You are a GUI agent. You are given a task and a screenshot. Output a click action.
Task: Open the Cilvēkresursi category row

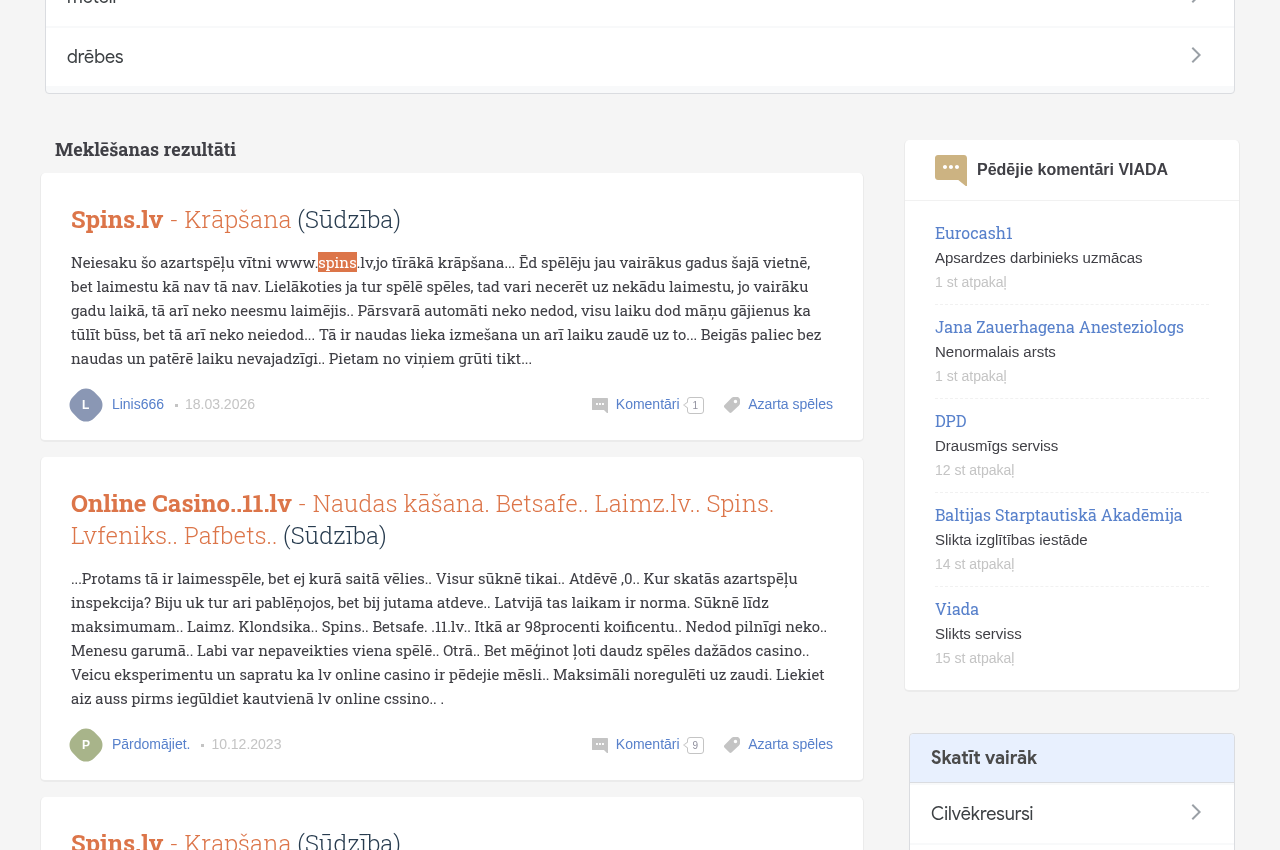(x=1072, y=813)
